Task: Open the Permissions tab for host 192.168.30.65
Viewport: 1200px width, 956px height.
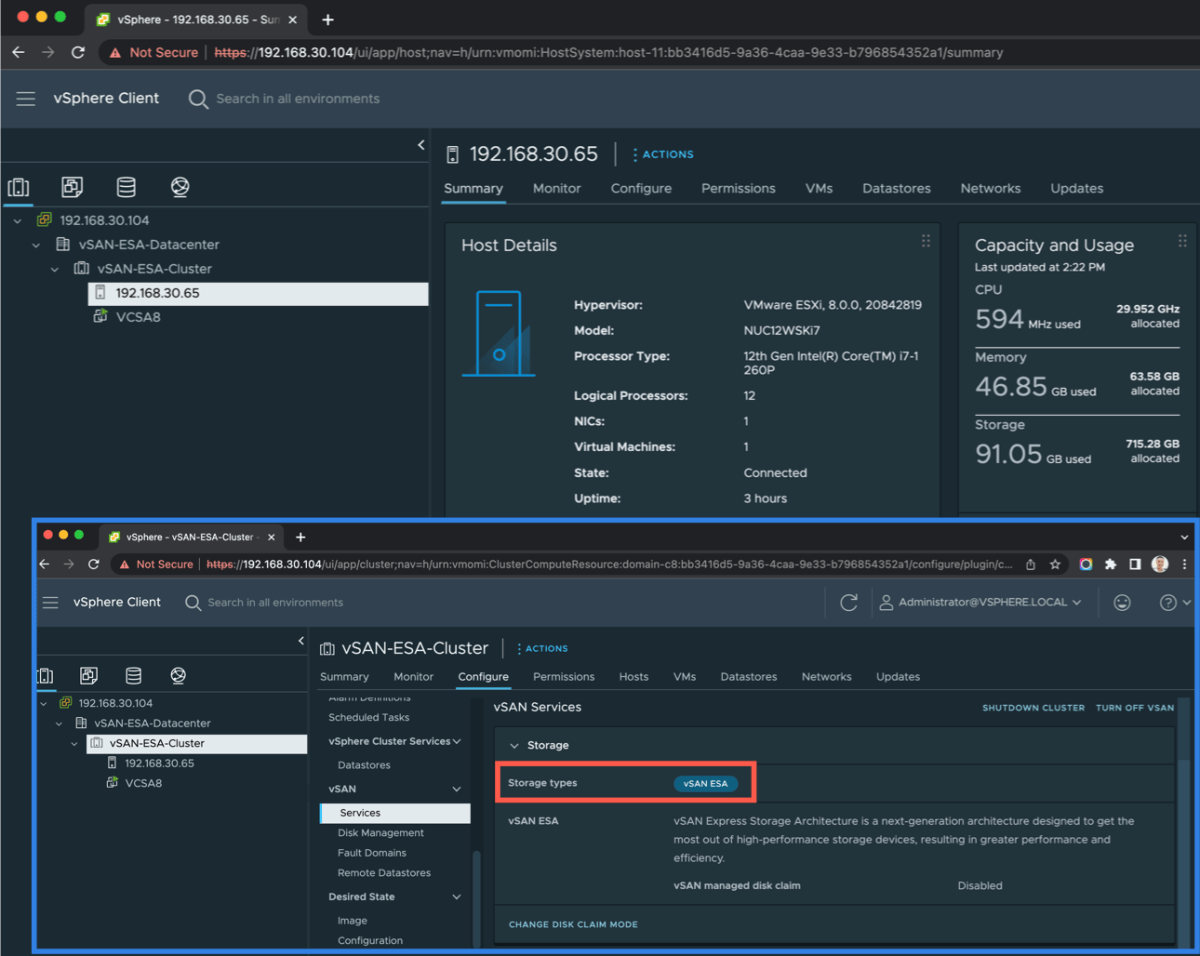Action: (x=738, y=188)
